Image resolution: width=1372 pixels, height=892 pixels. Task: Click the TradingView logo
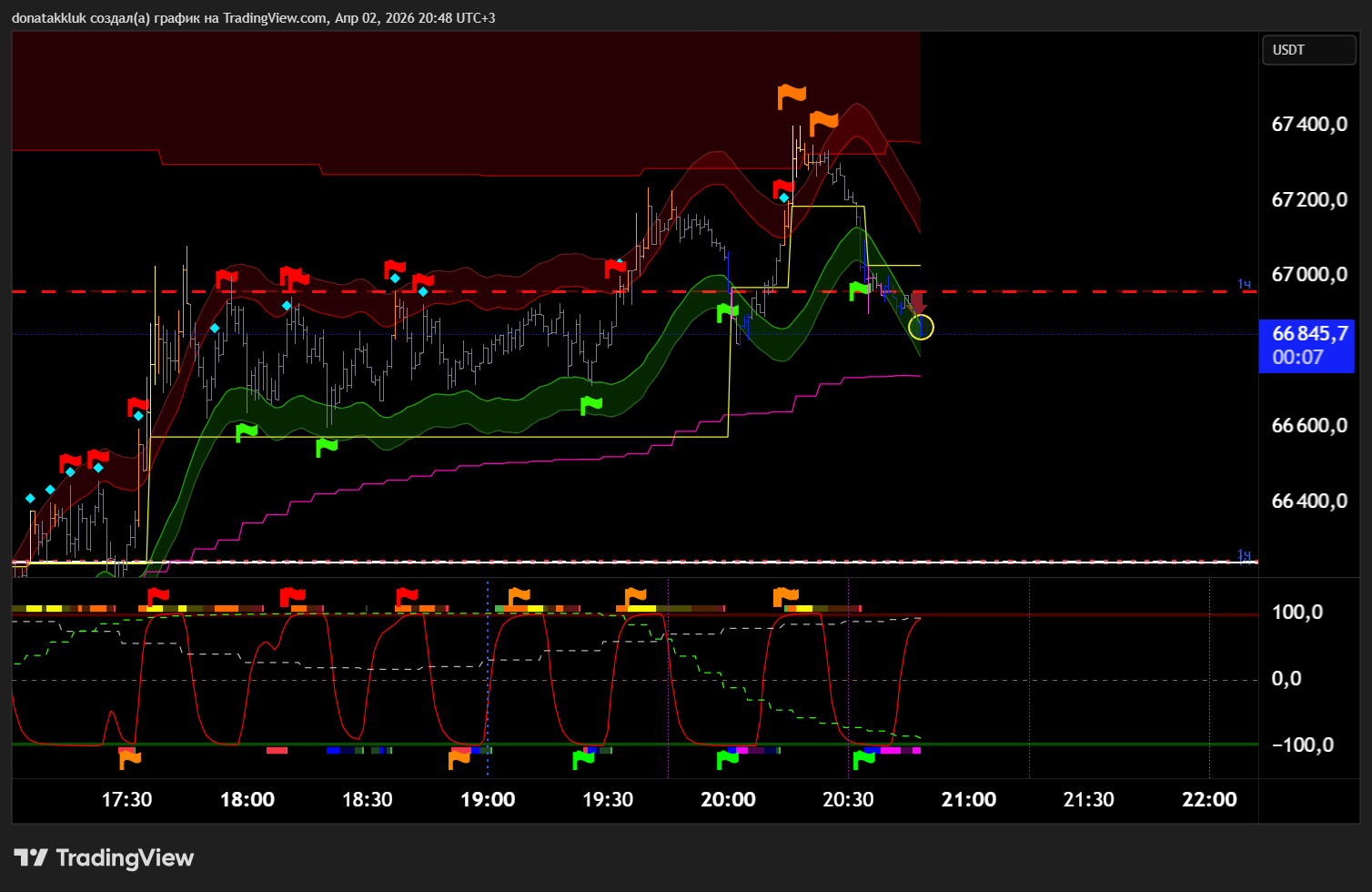tap(104, 857)
